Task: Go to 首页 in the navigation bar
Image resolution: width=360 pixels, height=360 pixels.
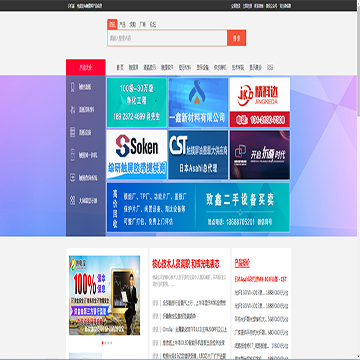Action: (120, 68)
